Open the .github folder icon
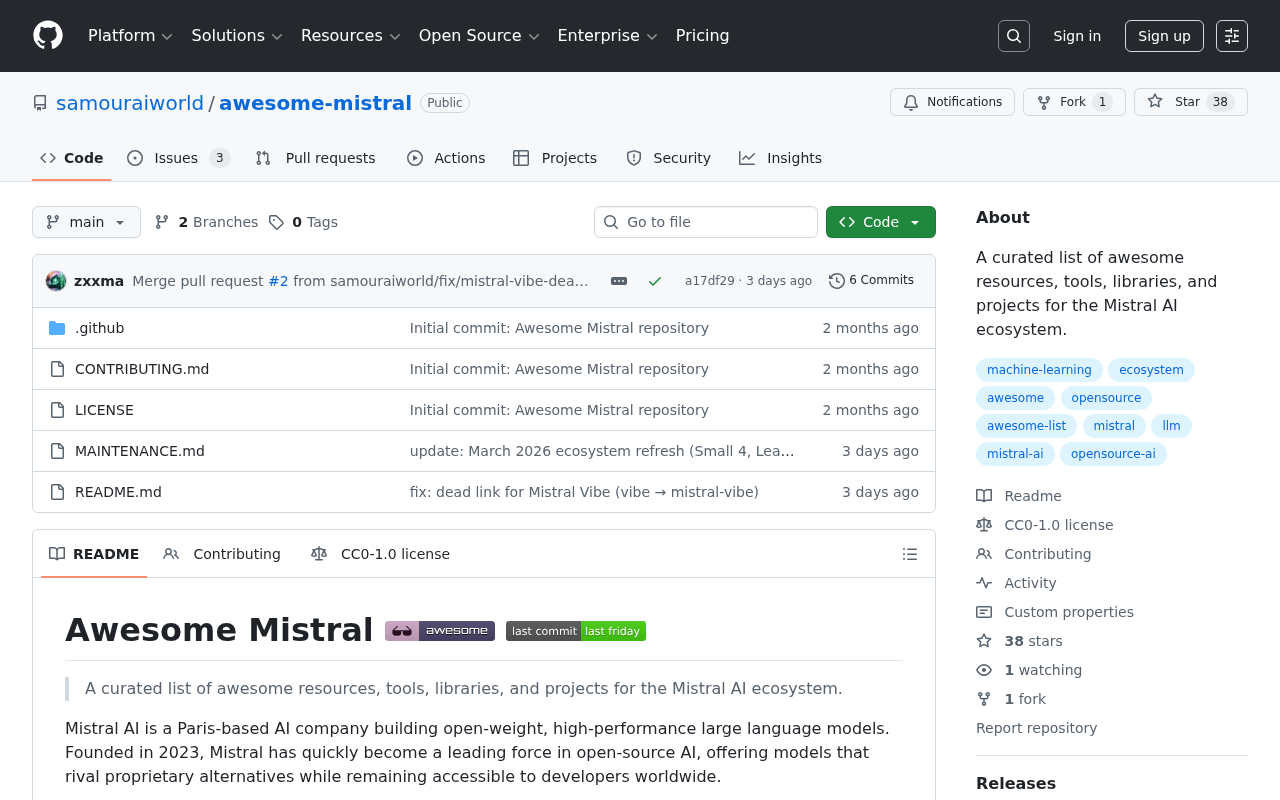This screenshot has height=800, width=1280. 57,327
